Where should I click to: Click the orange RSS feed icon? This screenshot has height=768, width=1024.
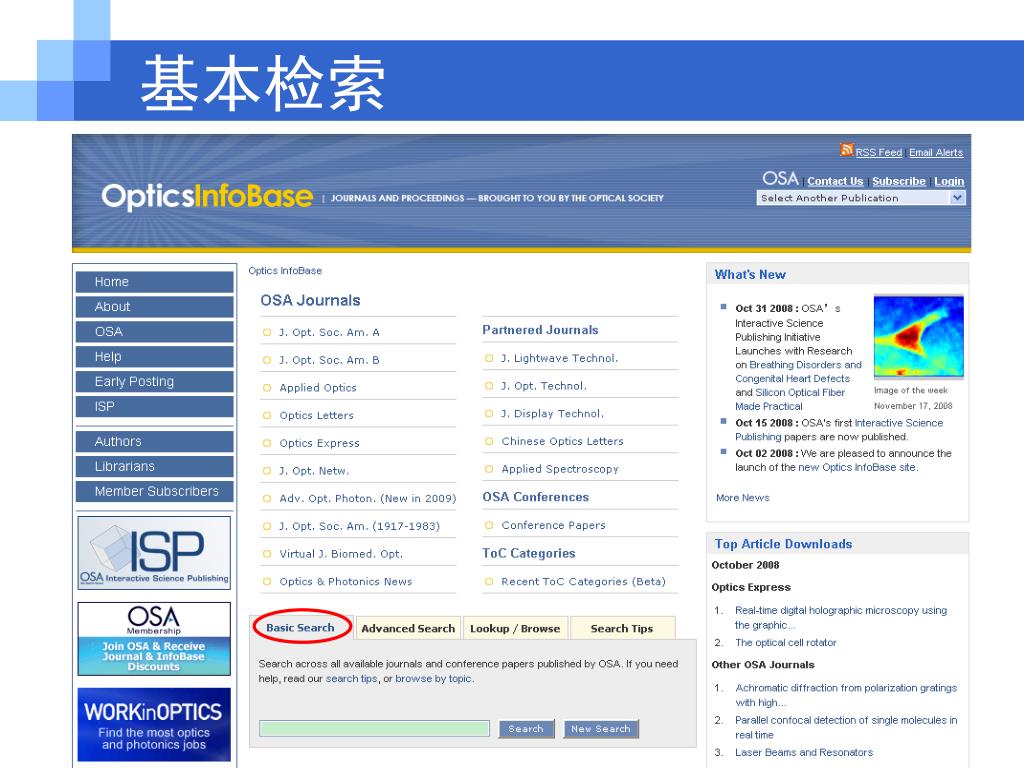846,150
